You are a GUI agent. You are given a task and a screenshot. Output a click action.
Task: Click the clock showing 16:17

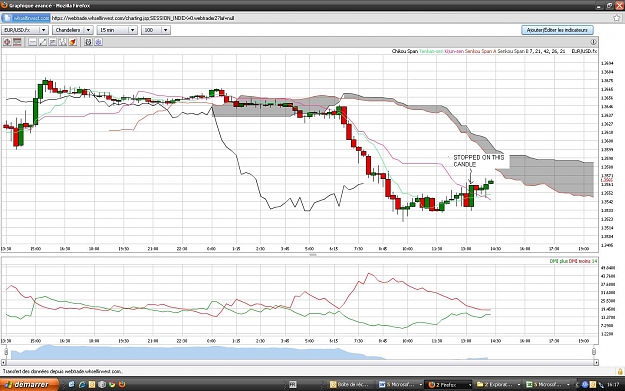(x=613, y=385)
